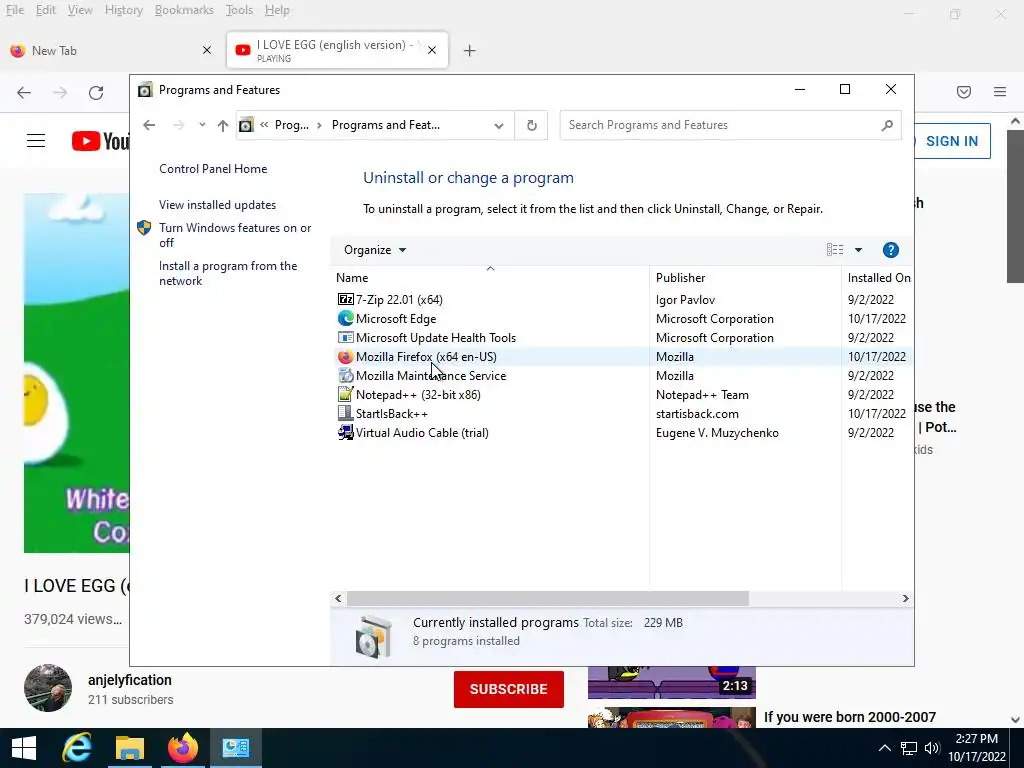The width and height of the screenshot is (1024, 768).
Task: Open the Firefox application menu
Action: coord(1000,92)
